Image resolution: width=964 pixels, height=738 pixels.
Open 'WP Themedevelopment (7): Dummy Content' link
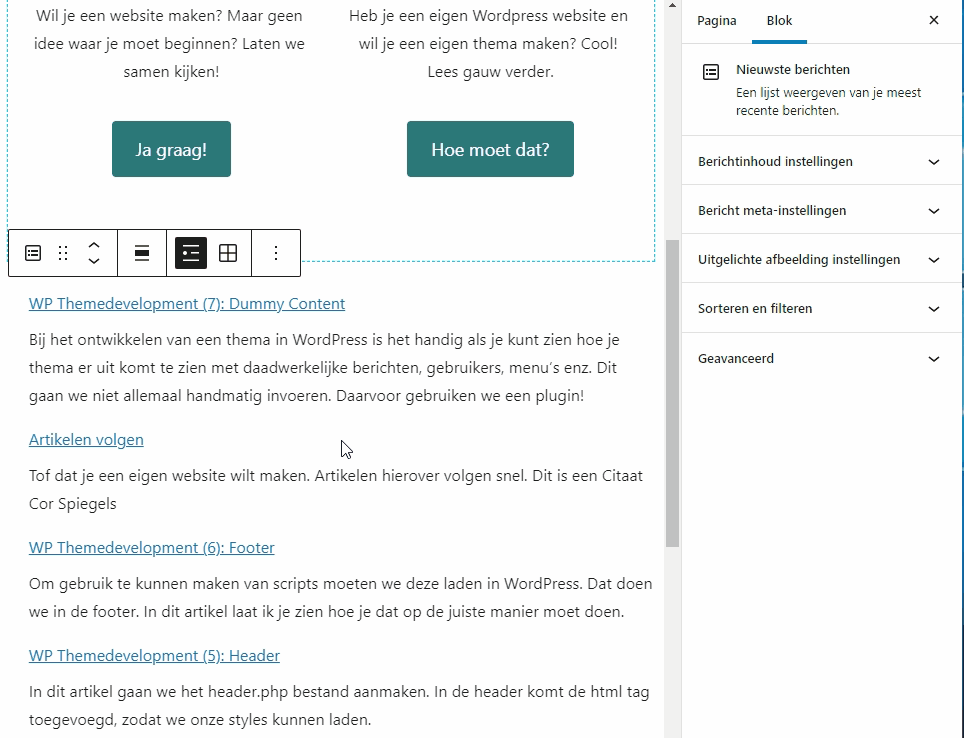click(187, 304)
